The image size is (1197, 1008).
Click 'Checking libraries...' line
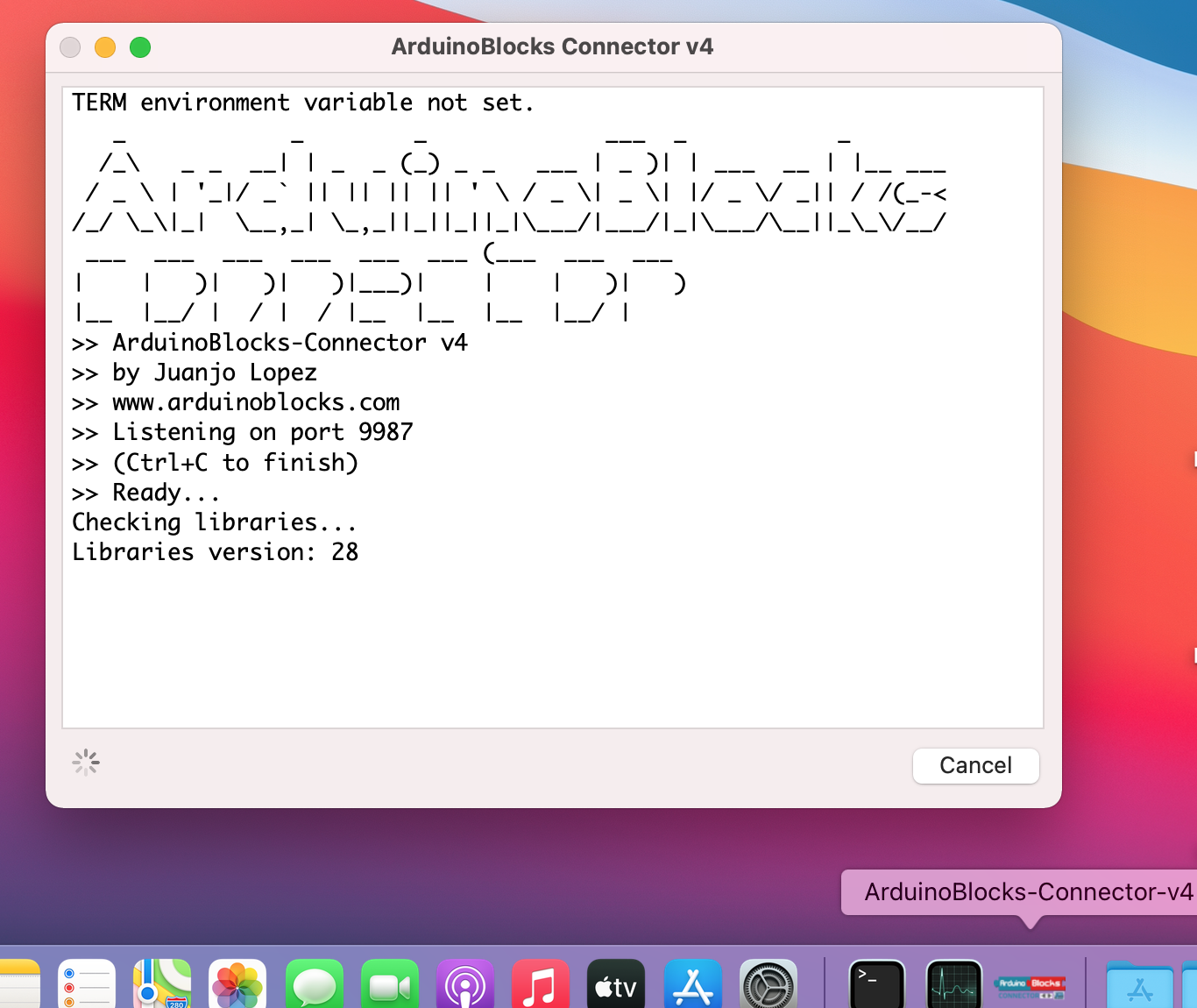pos(215,522)
